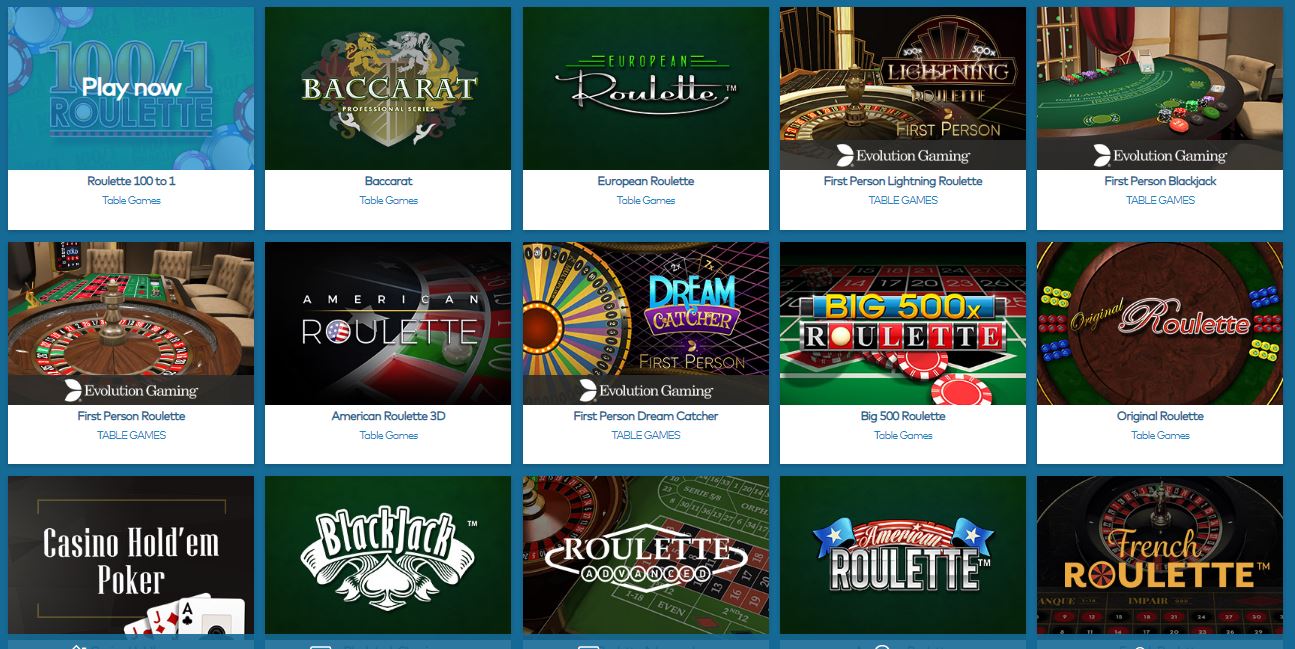Open Casino Hold'em Poker thumbnail
1295x649 pixels.
point(131,556)
